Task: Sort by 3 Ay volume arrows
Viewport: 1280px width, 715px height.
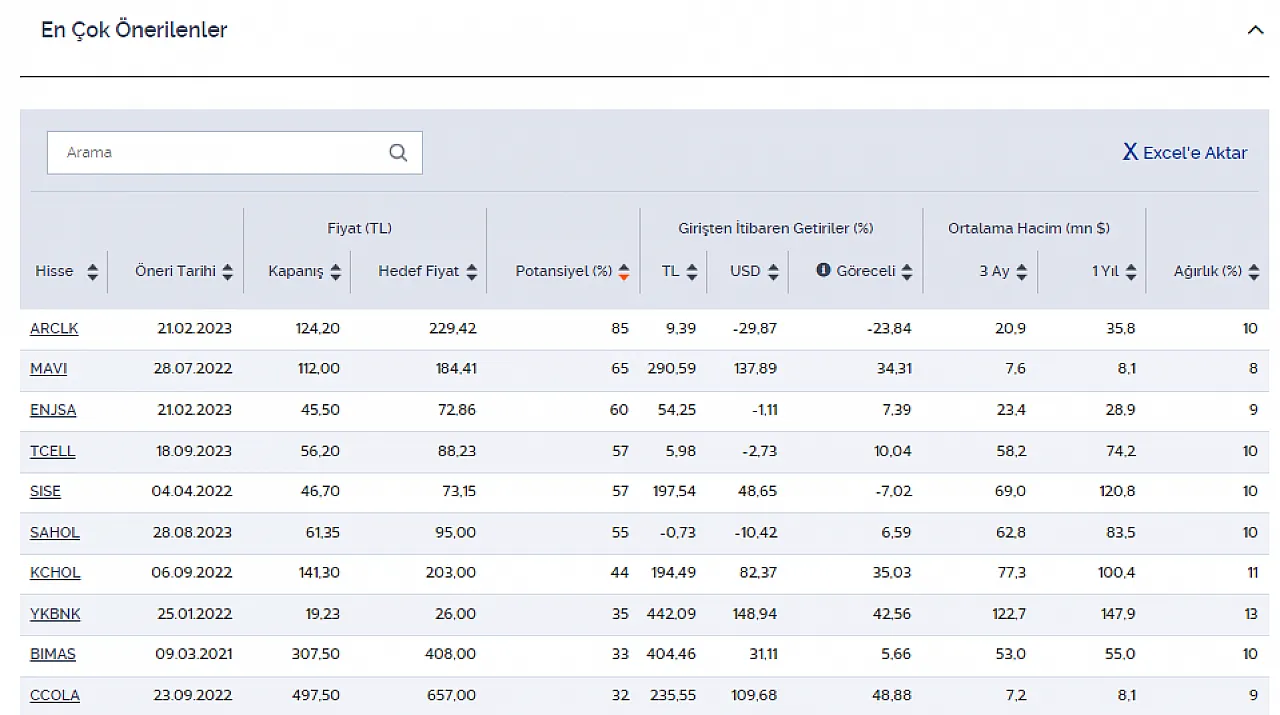Action: pyautogui.click(x=1021, y=271)
